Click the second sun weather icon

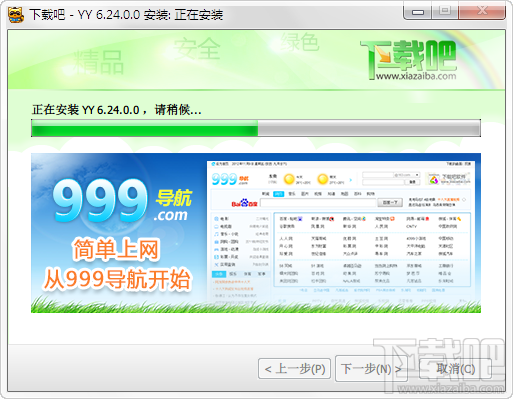tap(322, 179)
